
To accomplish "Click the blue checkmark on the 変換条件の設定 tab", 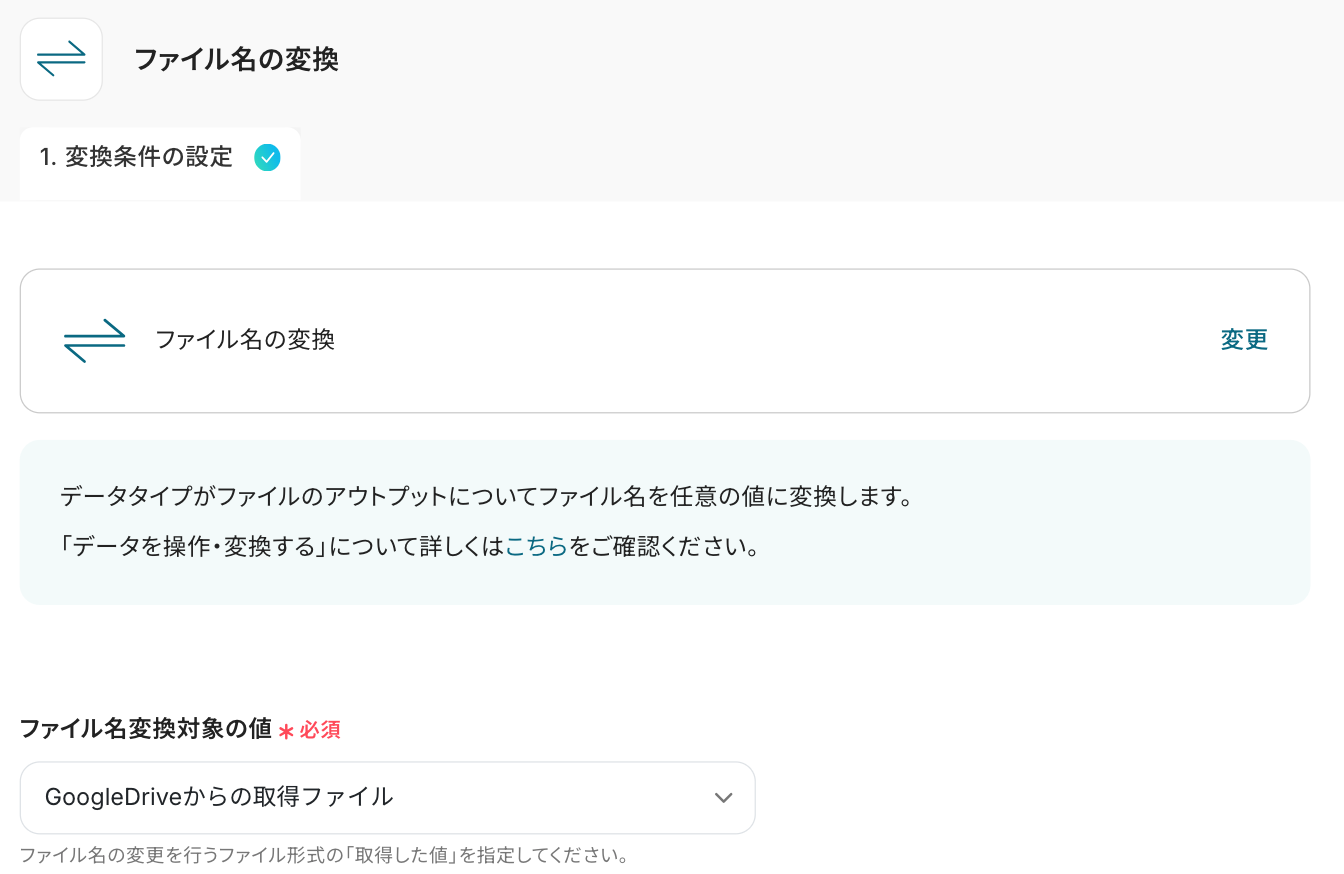I will [267, 157].
